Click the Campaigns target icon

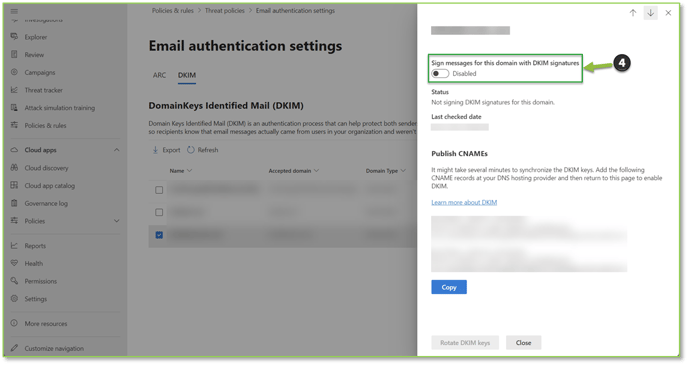(x=14, y=72)
